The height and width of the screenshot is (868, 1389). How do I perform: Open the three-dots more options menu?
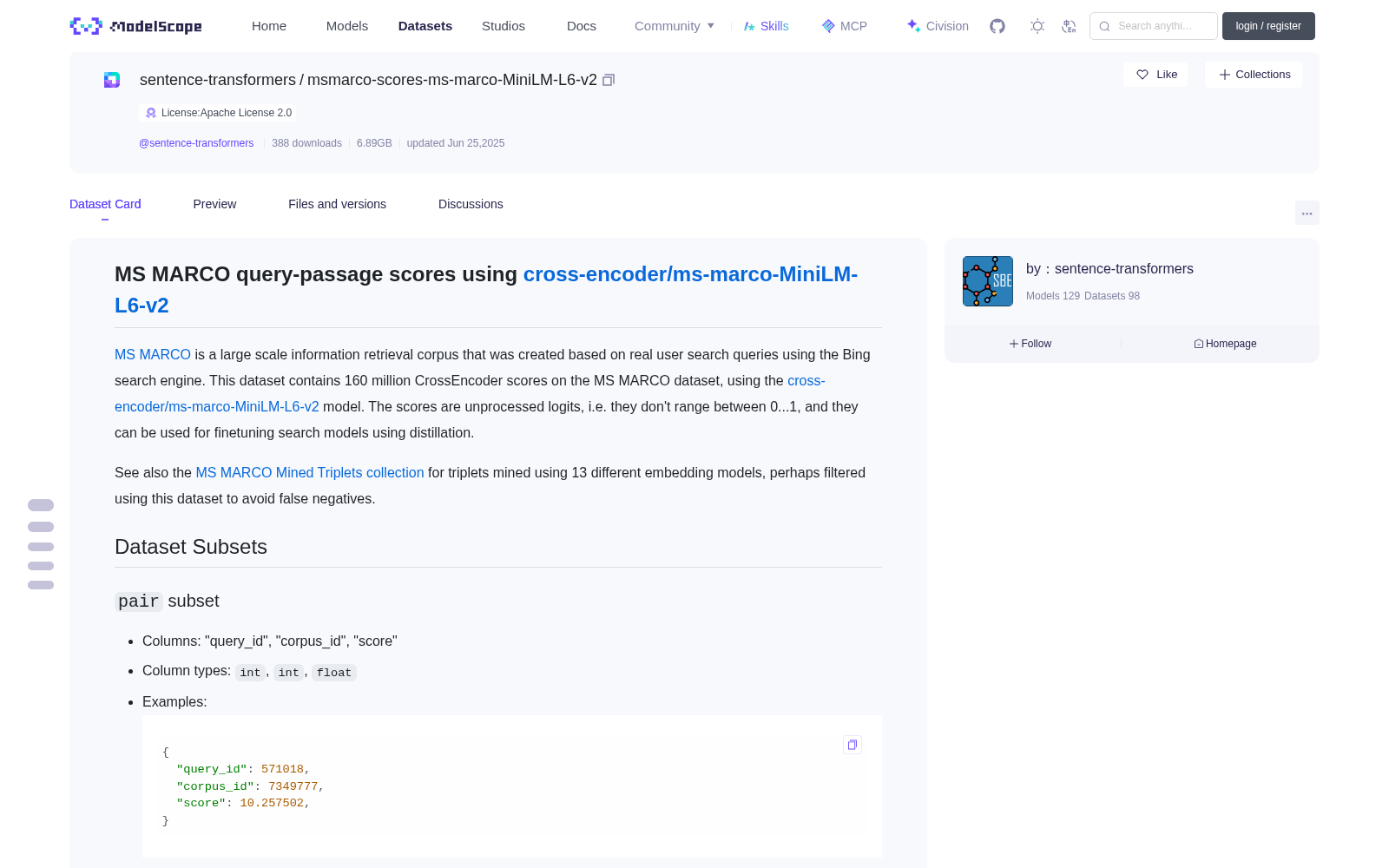coord(1307,213)
